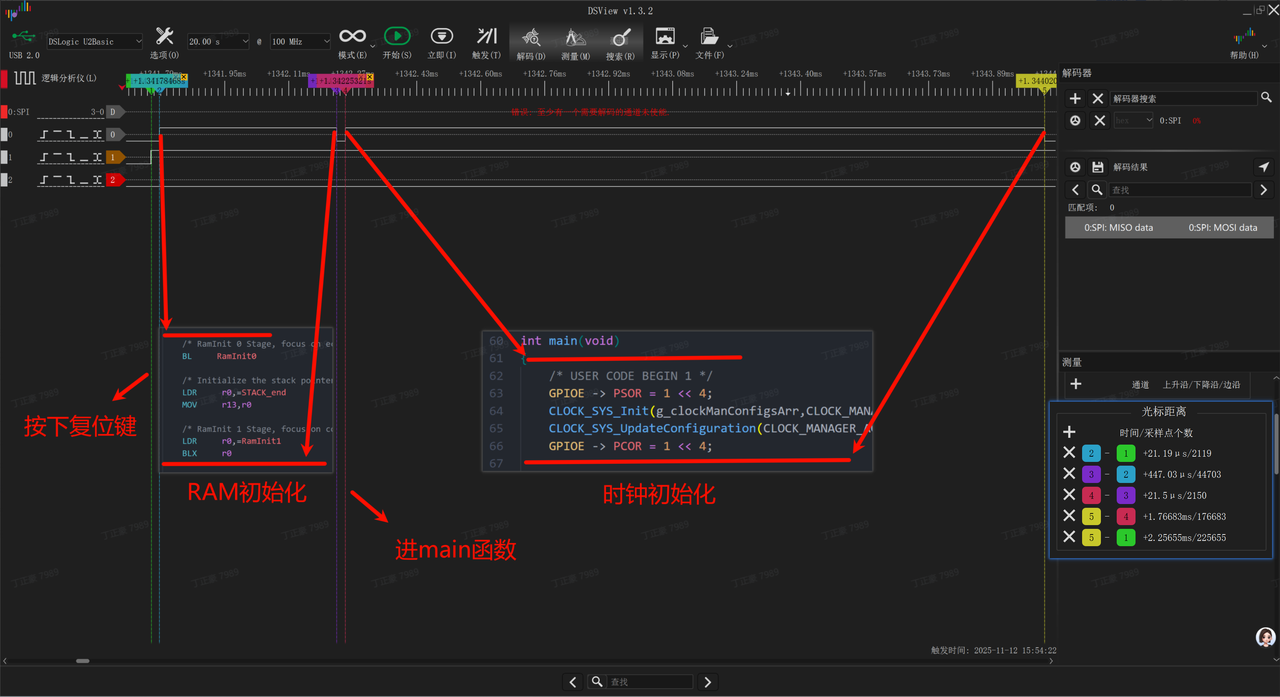This screenshot has height=697, width=1280.
Task: Open the 选项 (Options) wrench tool
Action: (164, 38)
